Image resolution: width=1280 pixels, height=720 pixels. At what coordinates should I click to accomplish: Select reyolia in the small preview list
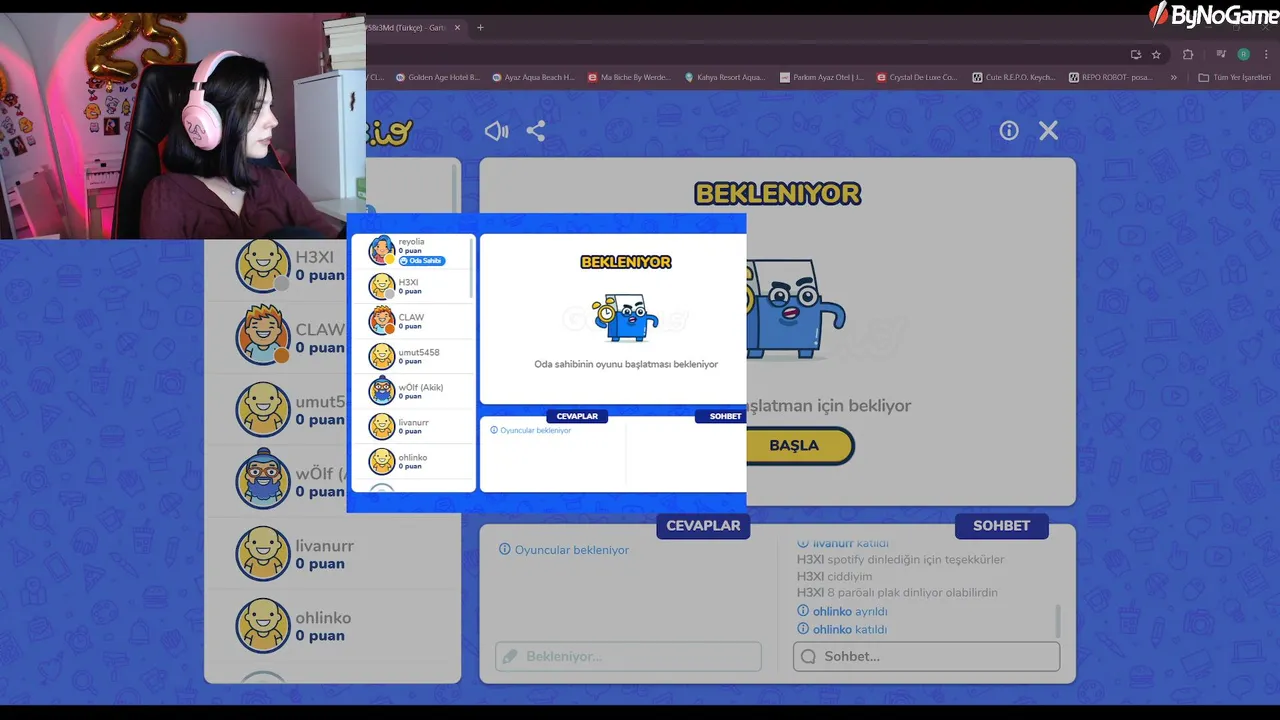pos(412,251)
